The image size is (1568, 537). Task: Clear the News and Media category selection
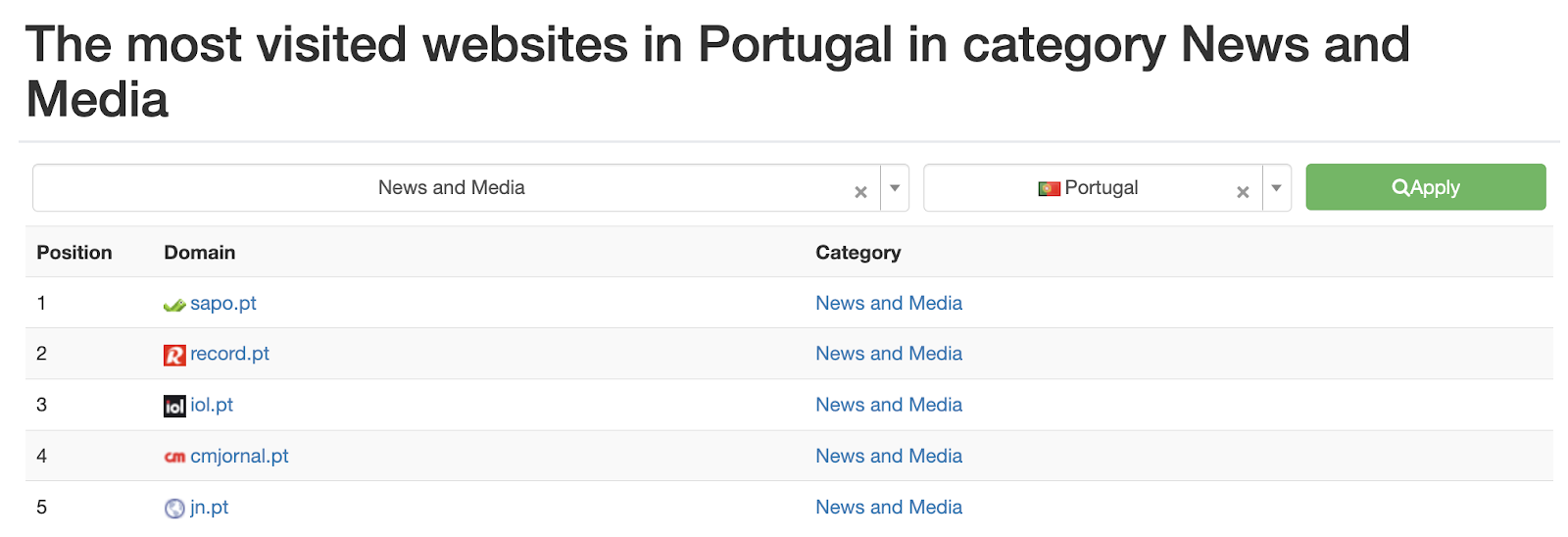(x=860, y=192)
